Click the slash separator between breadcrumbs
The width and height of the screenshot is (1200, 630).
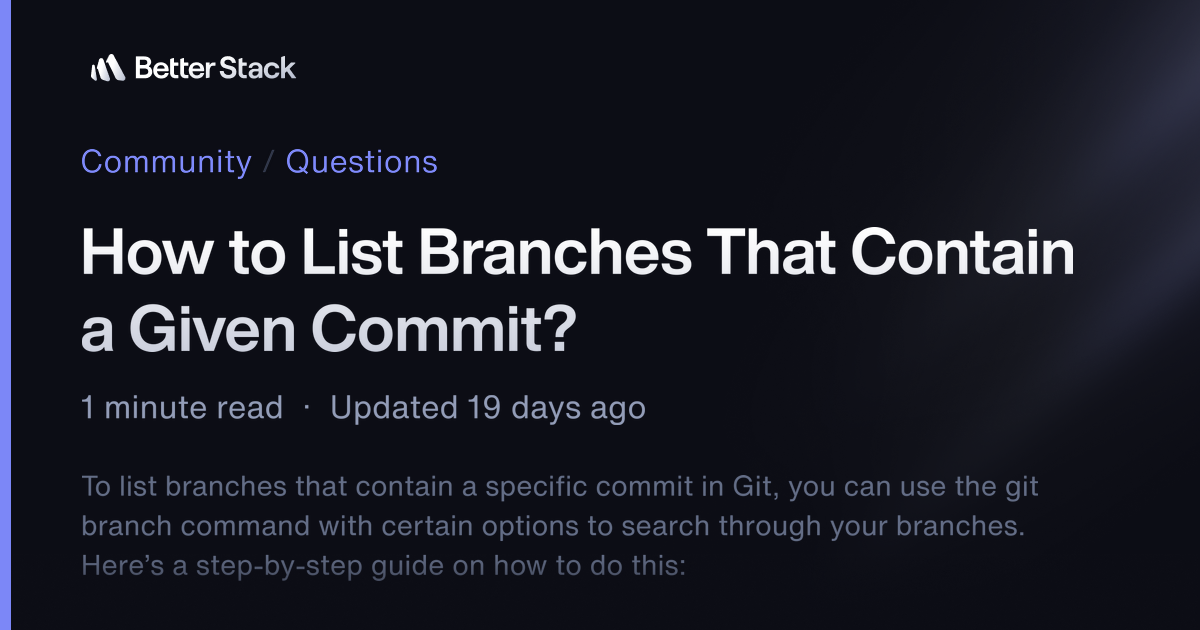pos(269,162)
